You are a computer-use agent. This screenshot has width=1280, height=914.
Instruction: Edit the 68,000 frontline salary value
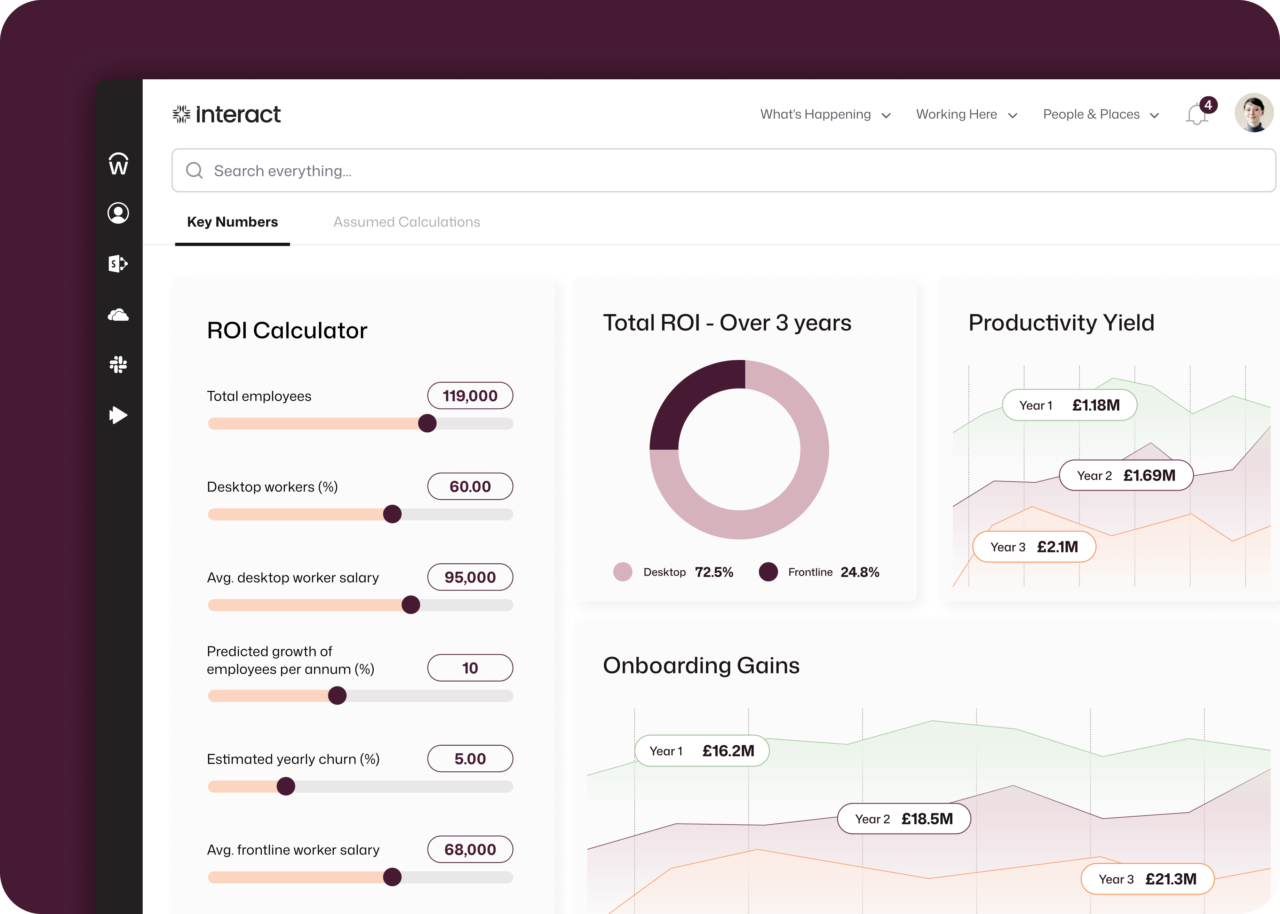470,850
